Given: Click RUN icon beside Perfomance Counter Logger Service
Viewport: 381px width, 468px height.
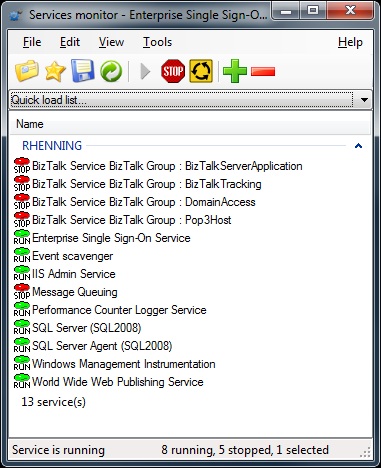Looking at the screenshot, I should pyautogui.click(x=22, y=310).
